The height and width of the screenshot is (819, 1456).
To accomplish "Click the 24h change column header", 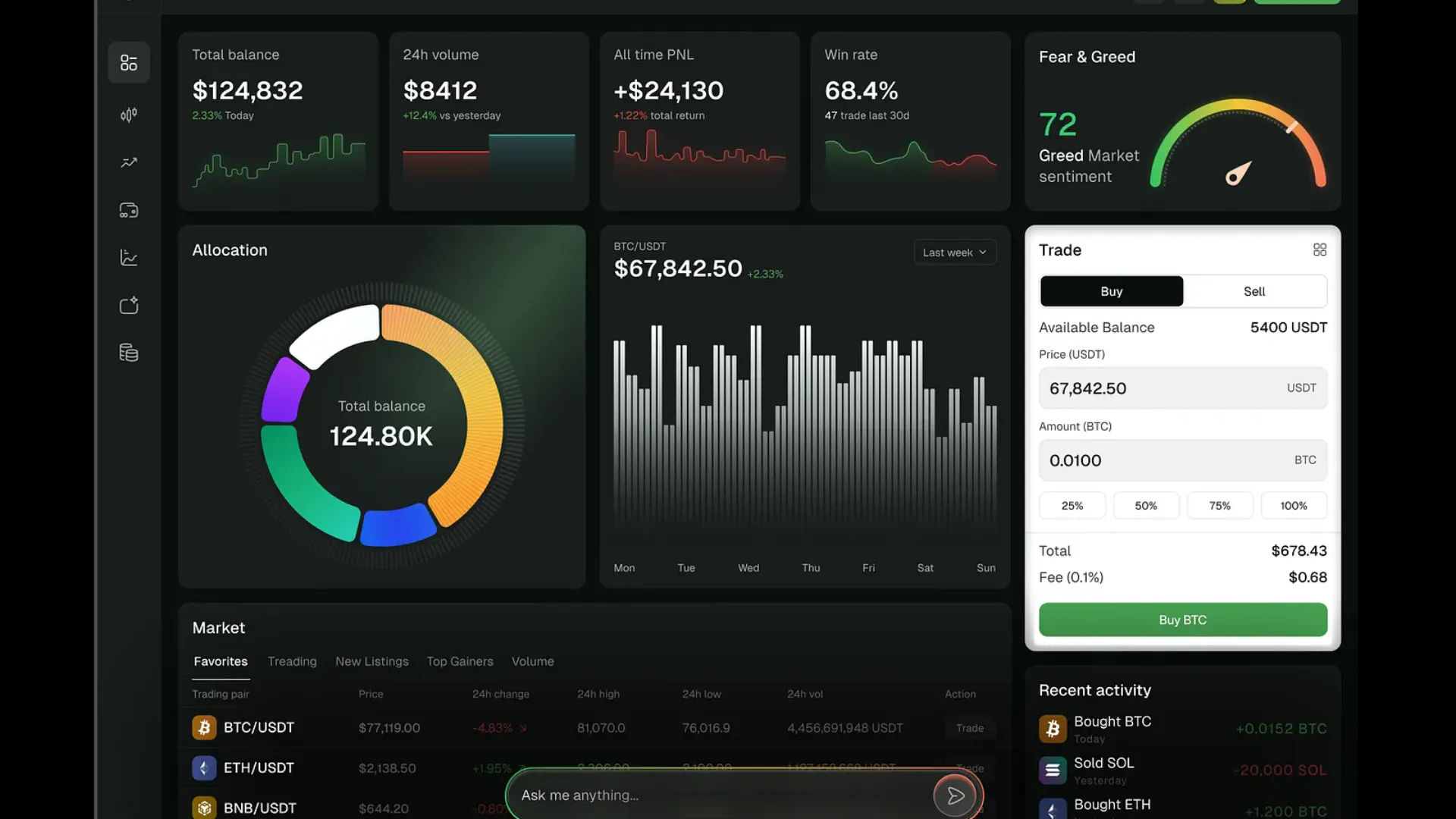I will click(x=500, y=694).
